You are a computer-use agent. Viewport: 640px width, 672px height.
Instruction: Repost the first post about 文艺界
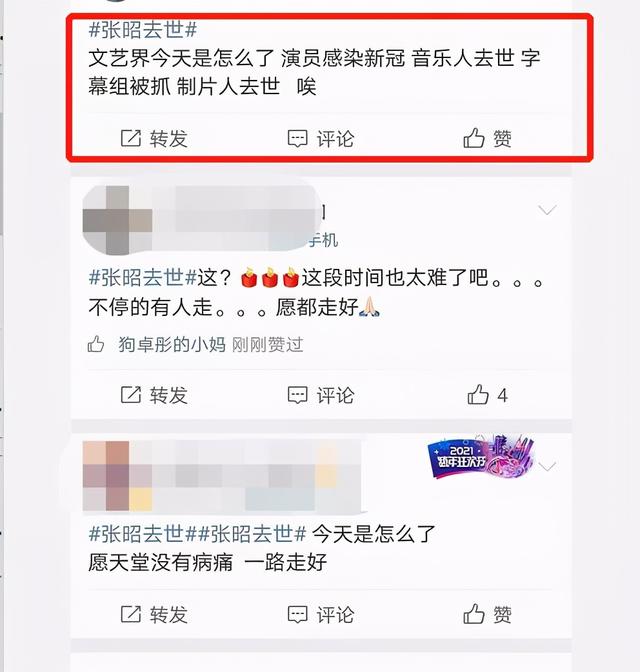(154, 139)
